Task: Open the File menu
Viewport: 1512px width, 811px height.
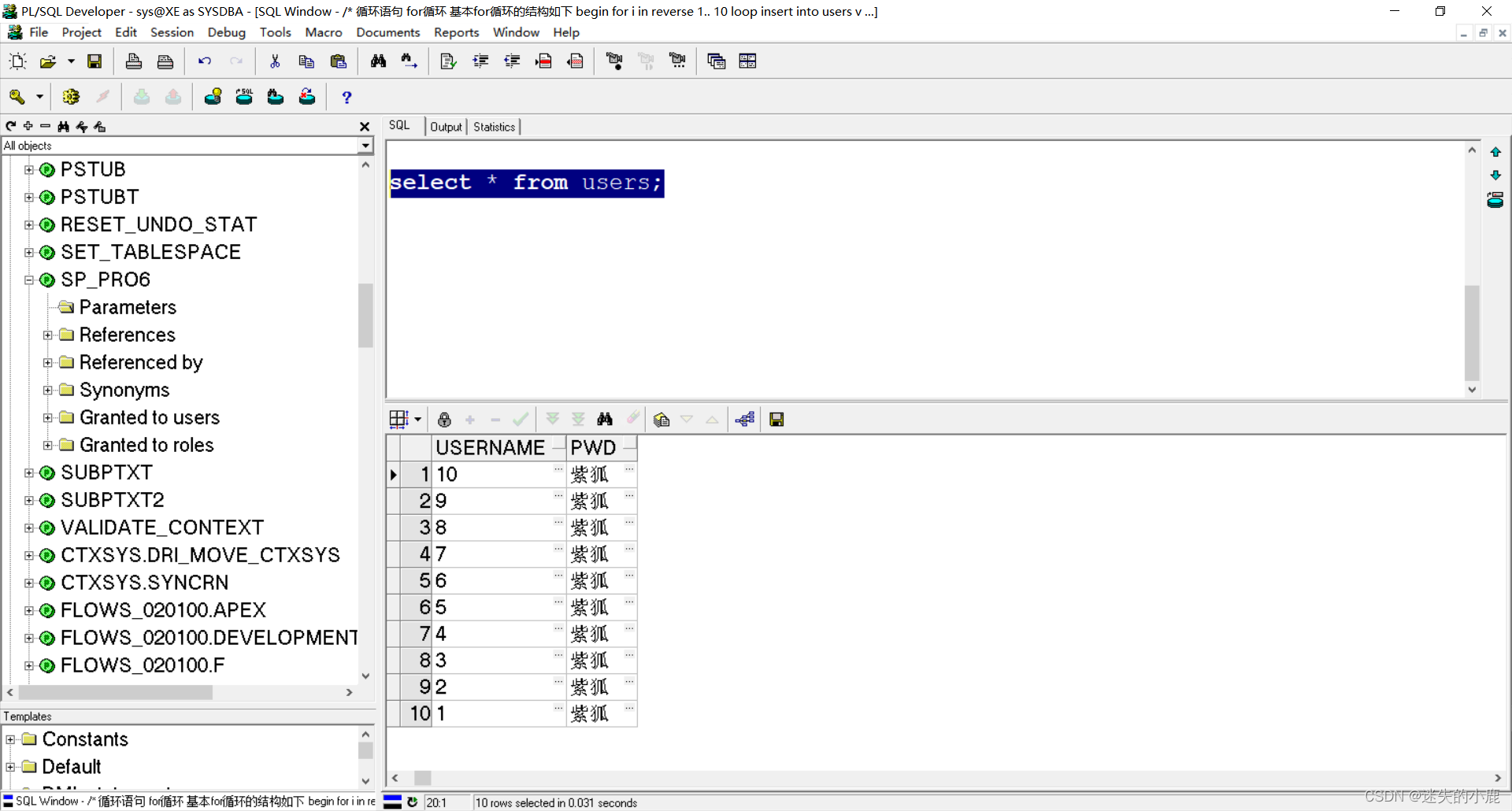Action: coord(39,32)
